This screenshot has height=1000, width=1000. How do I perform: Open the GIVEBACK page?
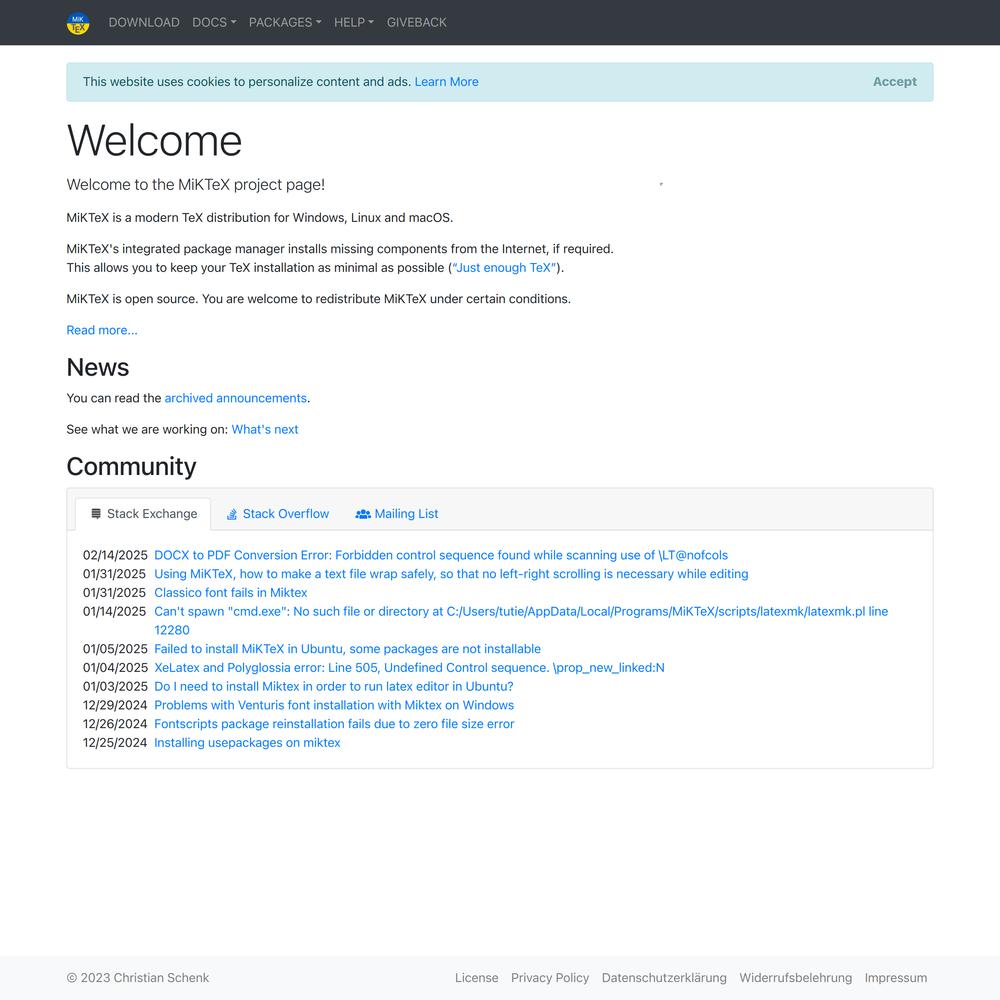tap(416, 22)
